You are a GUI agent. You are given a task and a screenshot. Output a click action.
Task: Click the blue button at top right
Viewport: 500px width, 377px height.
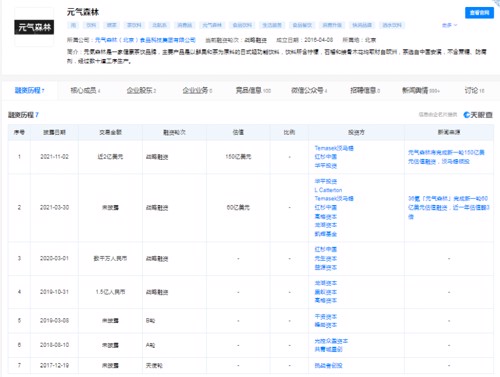pyautogui.click(x=479, y=13)
